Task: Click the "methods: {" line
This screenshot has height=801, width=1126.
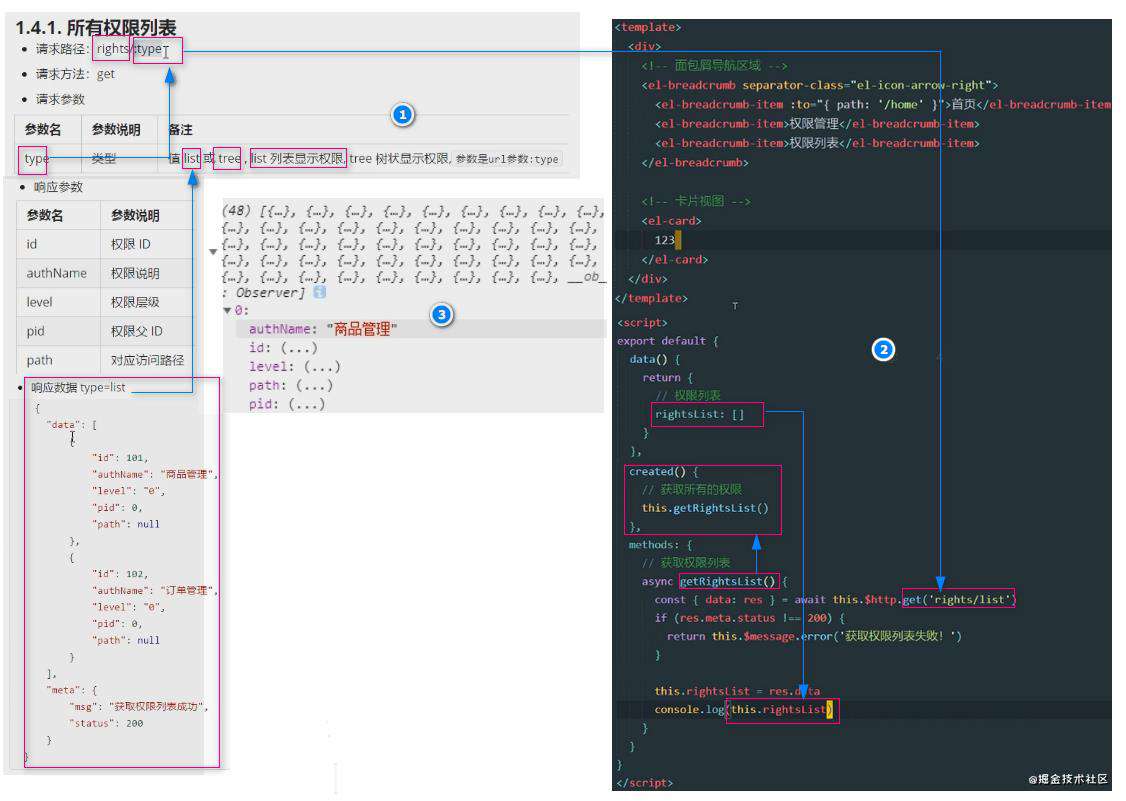Action: tap(660, 545)
